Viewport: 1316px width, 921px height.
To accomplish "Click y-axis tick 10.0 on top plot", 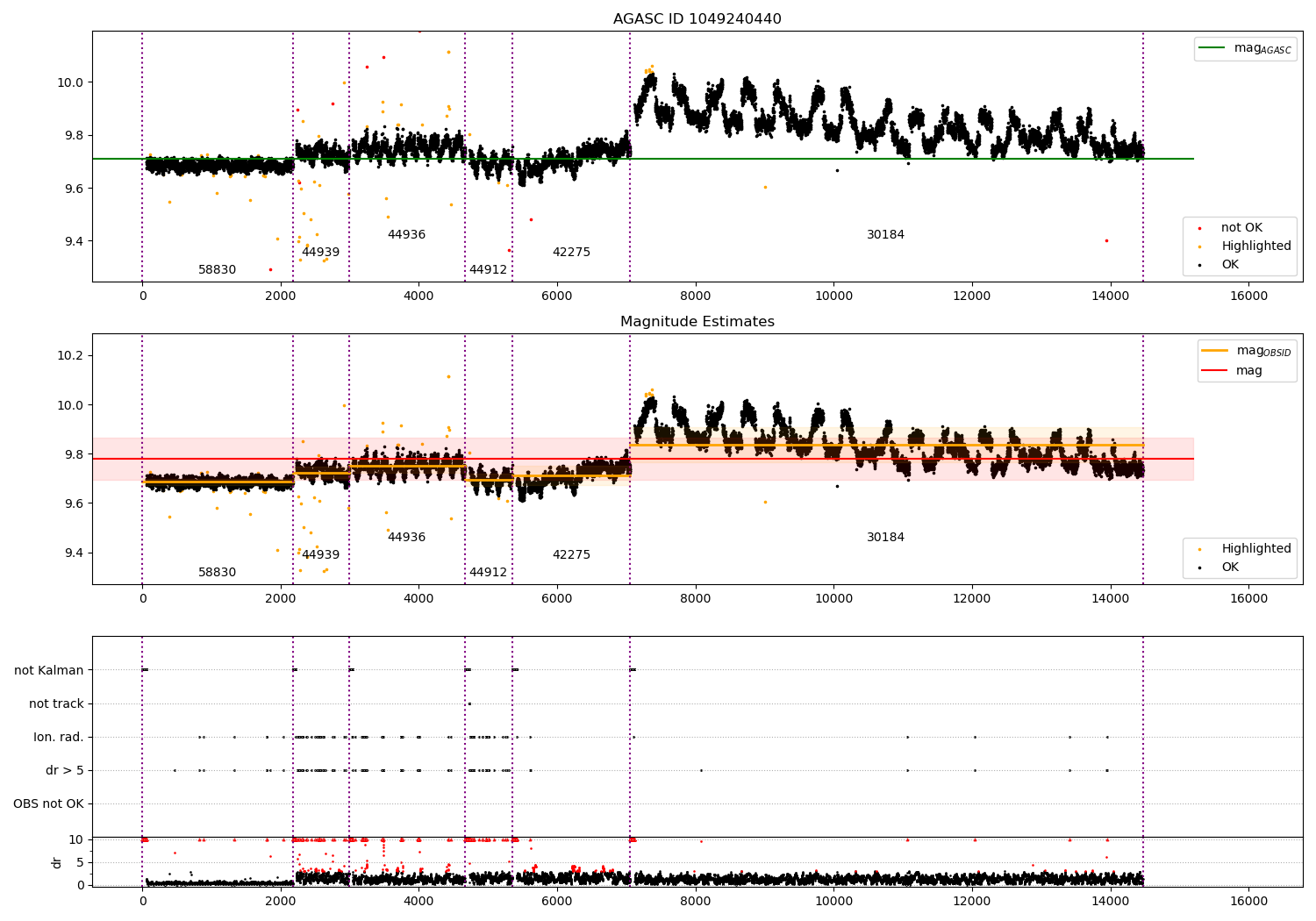I will tap(71, 83).
